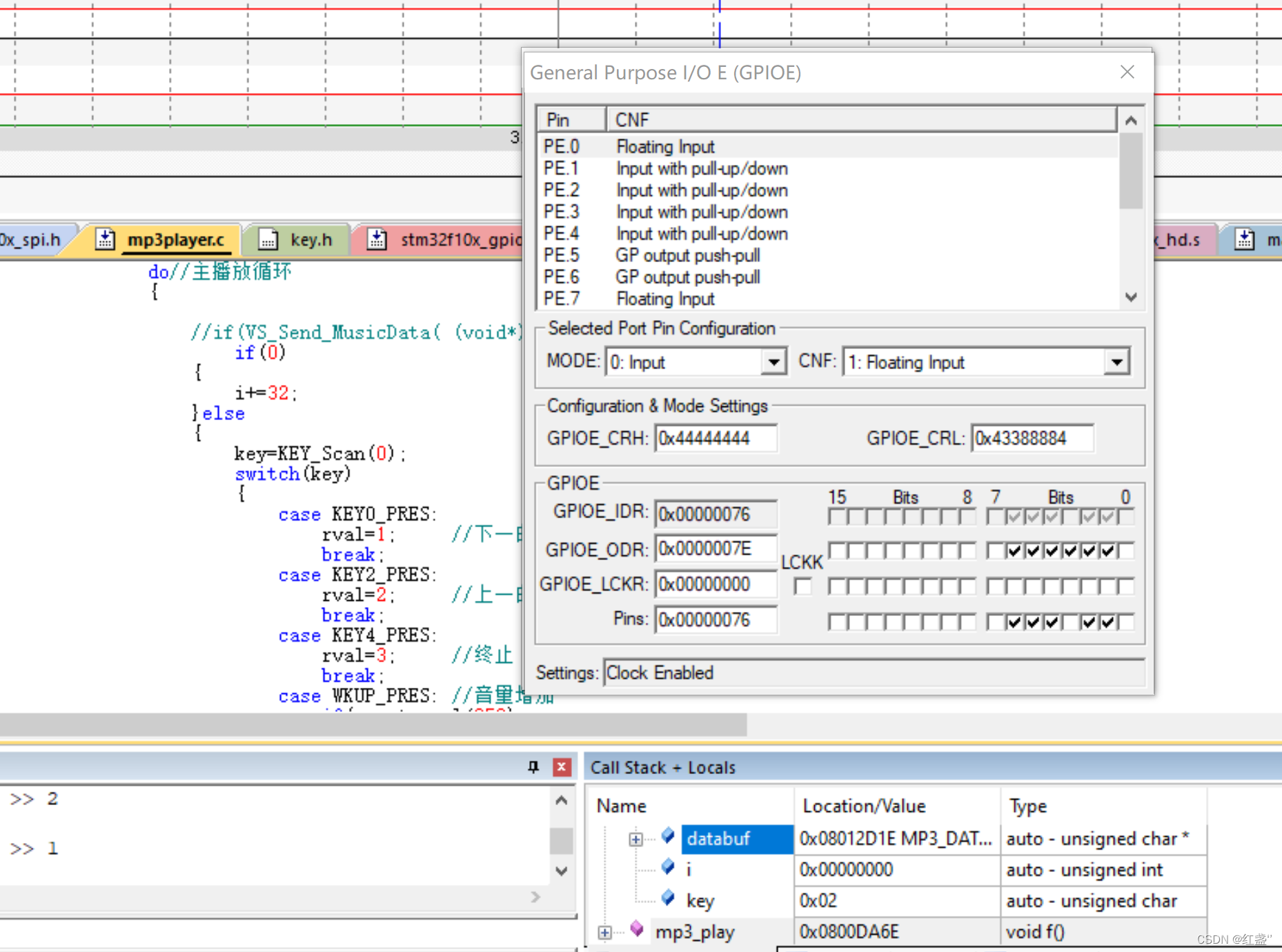Click the Pin column header
The height and width of the screenshot is (952, 1282).
pyautogui.click(x=572, y=120)
